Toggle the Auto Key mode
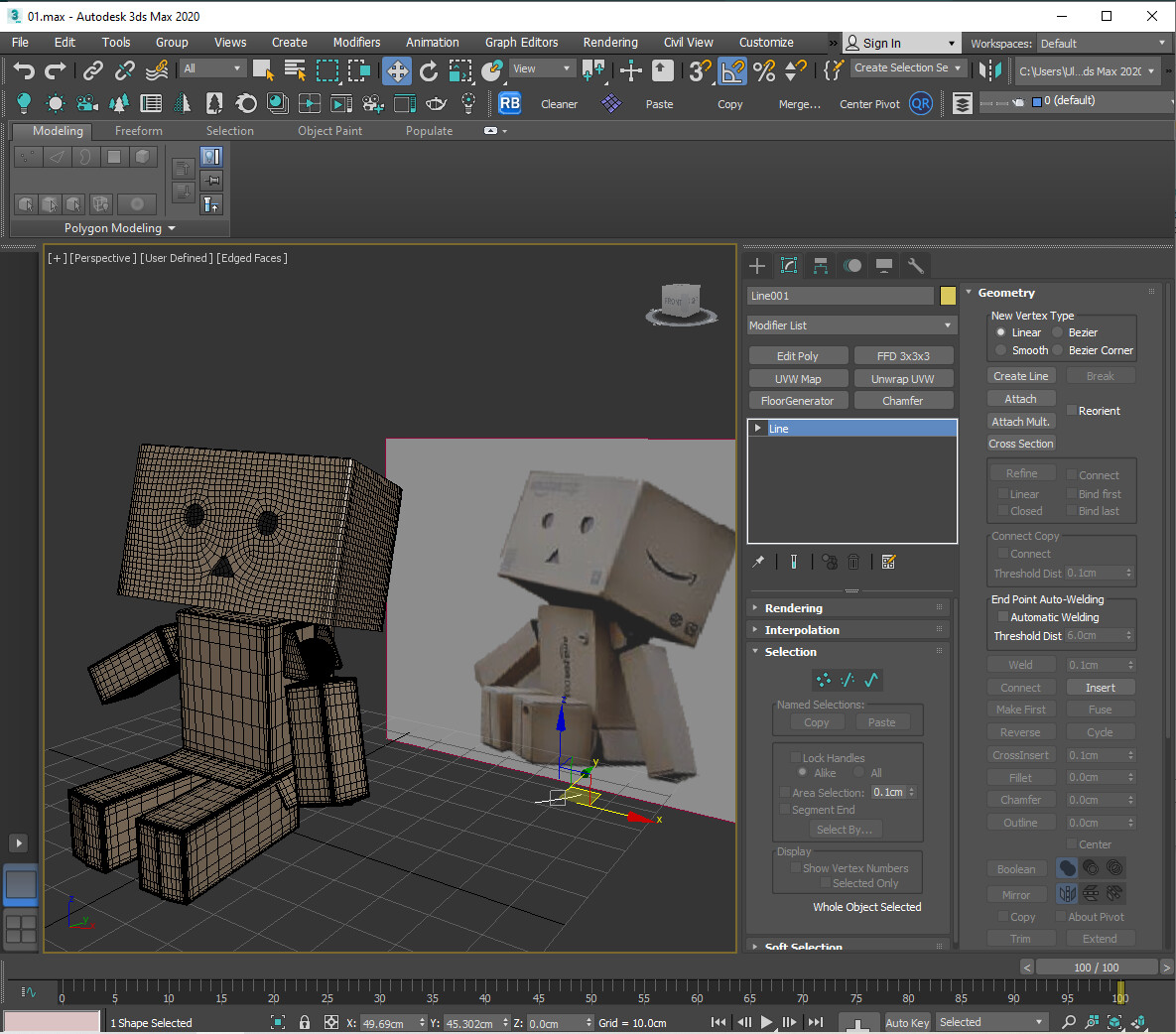The image size is (1176, 1034). pyautogui.click(x=907, y=1023)
